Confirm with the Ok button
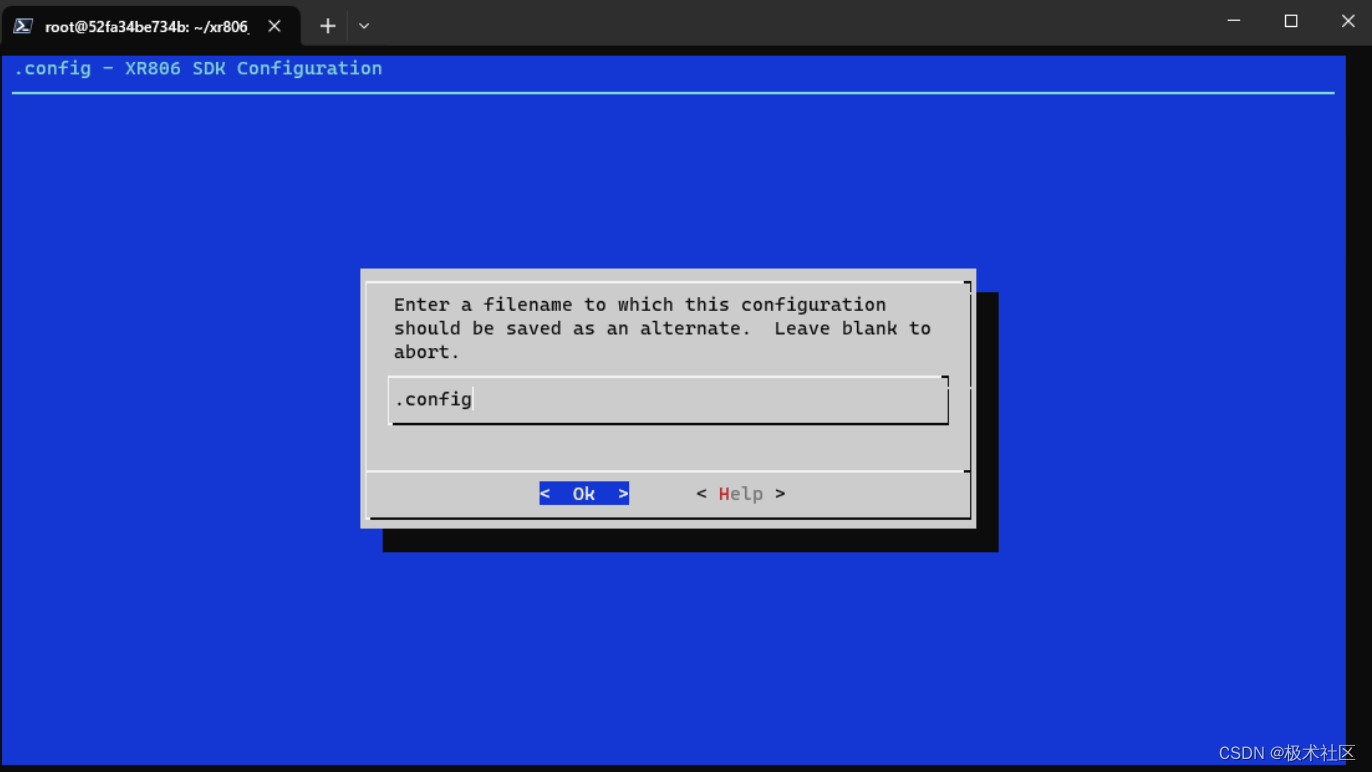 pos(584,493)
